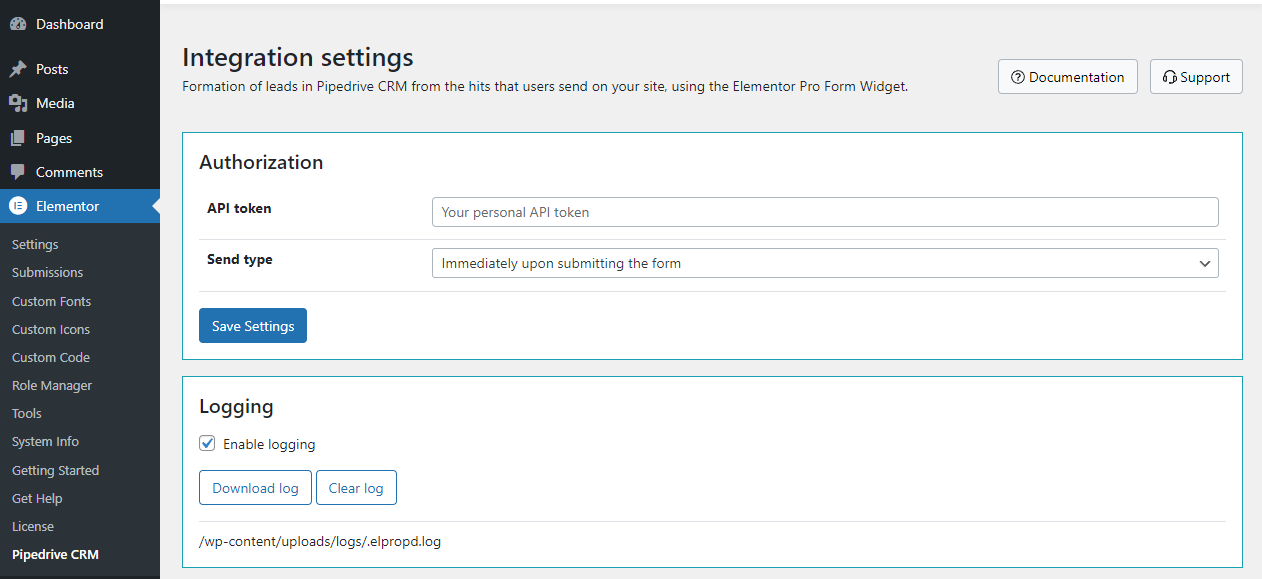Click the Support button
Viewport: 1262px width, 579px height.
1196,77
